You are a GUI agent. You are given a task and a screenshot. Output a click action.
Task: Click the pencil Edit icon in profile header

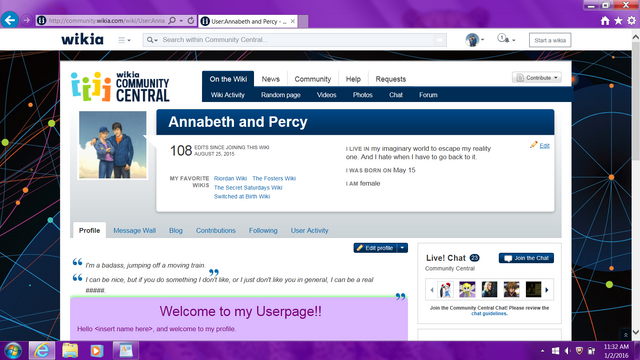click(533, 145)
